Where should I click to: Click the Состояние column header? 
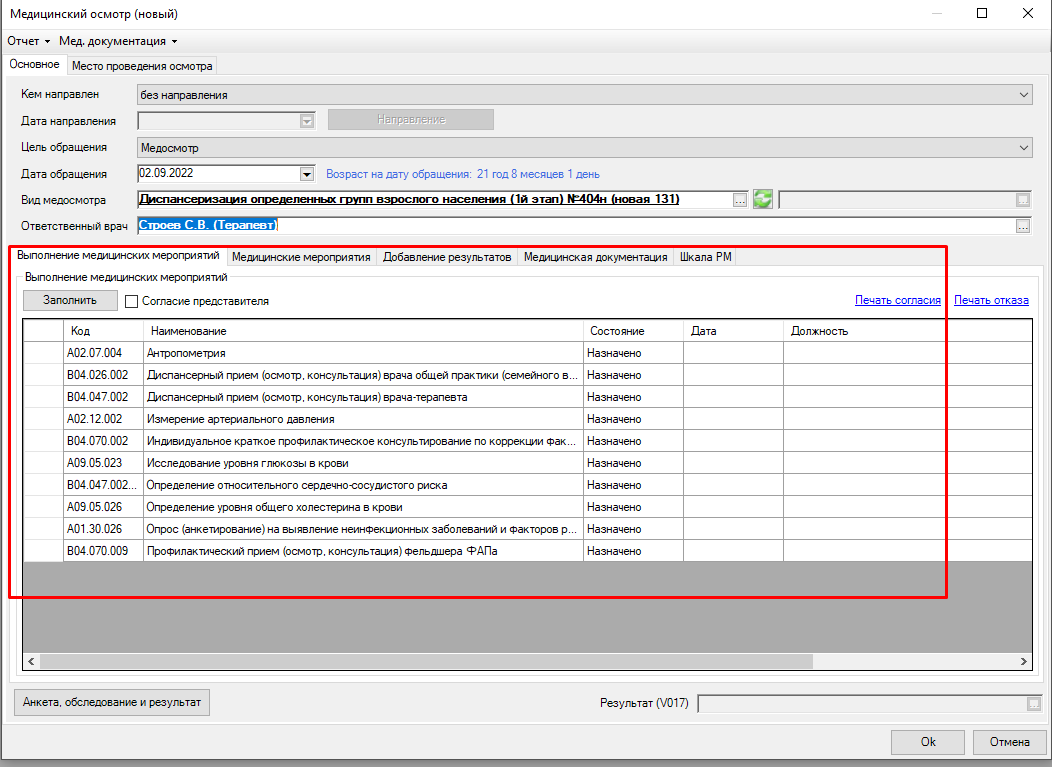click(x=633, y=331)
